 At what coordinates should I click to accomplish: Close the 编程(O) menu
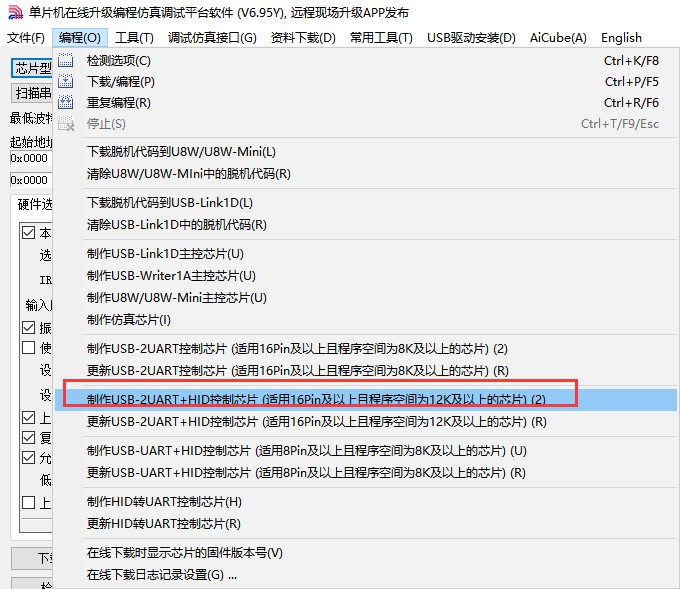click(x=80, y=38)
